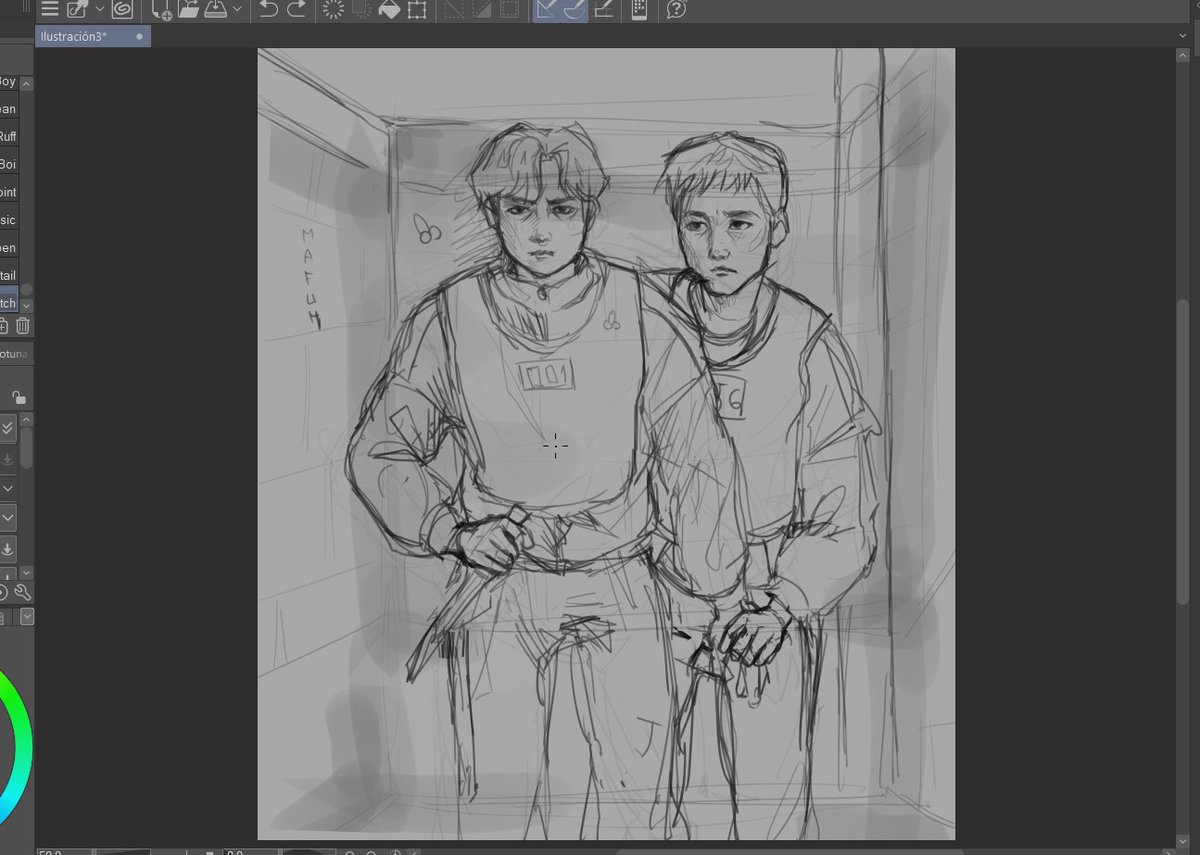
Task: Select the highlighted 'tch' sketch brush
Action: 9,303
